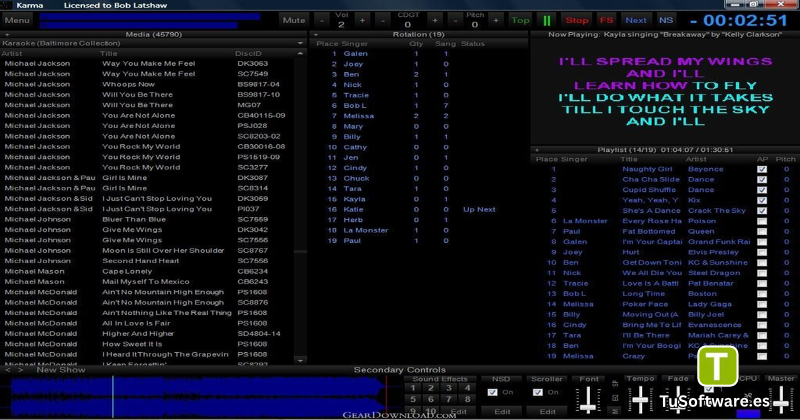Click the right arrow beside New Show
This screenshot has height=420, width=800.
pos(20,369)
